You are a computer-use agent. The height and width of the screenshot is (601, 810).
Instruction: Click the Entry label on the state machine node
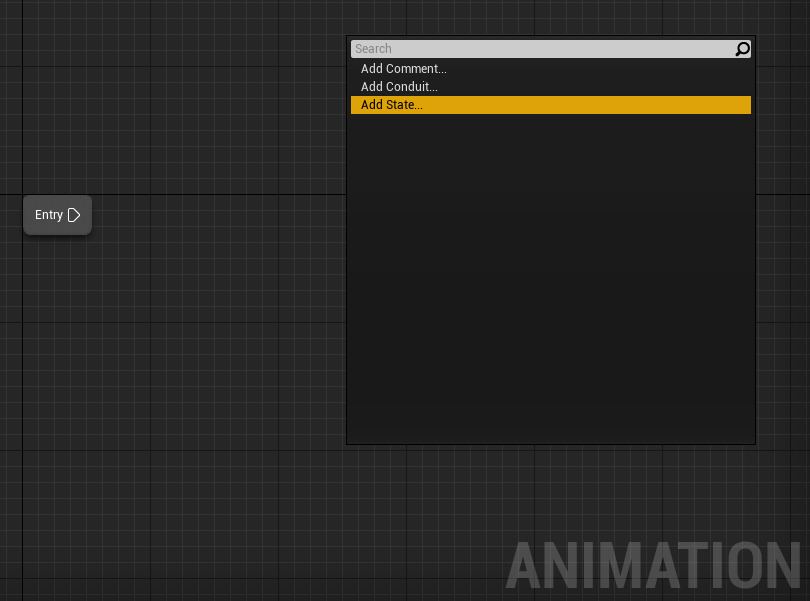(x=48, y=214)
